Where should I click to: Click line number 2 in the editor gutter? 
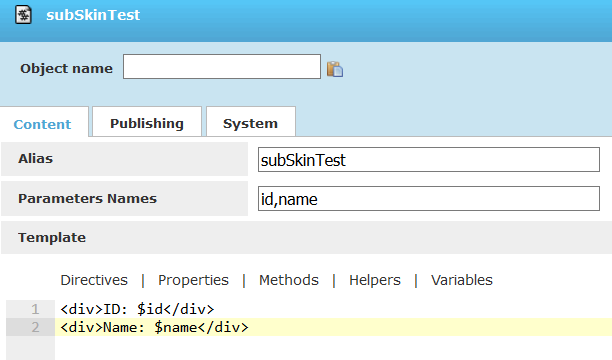coord(35,327)
